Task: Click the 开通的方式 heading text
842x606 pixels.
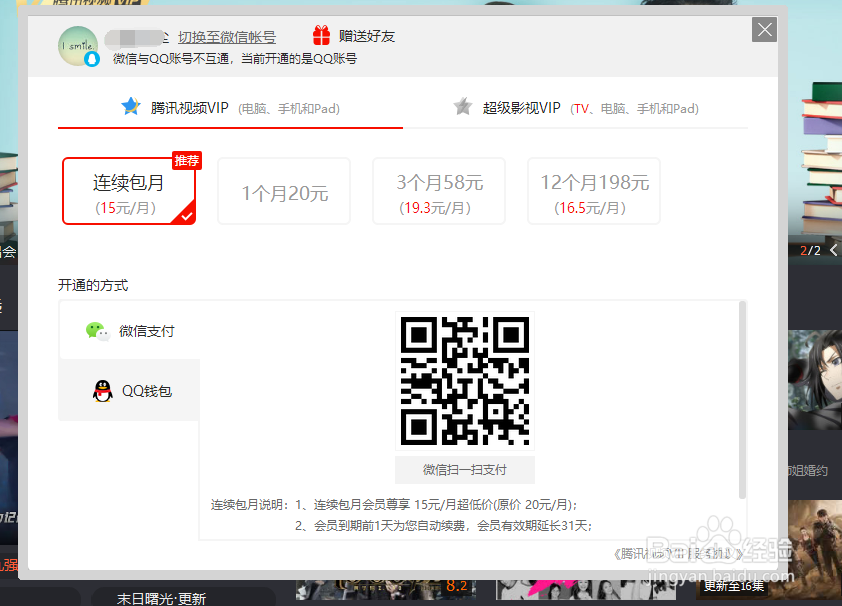Action: point(93,285)
